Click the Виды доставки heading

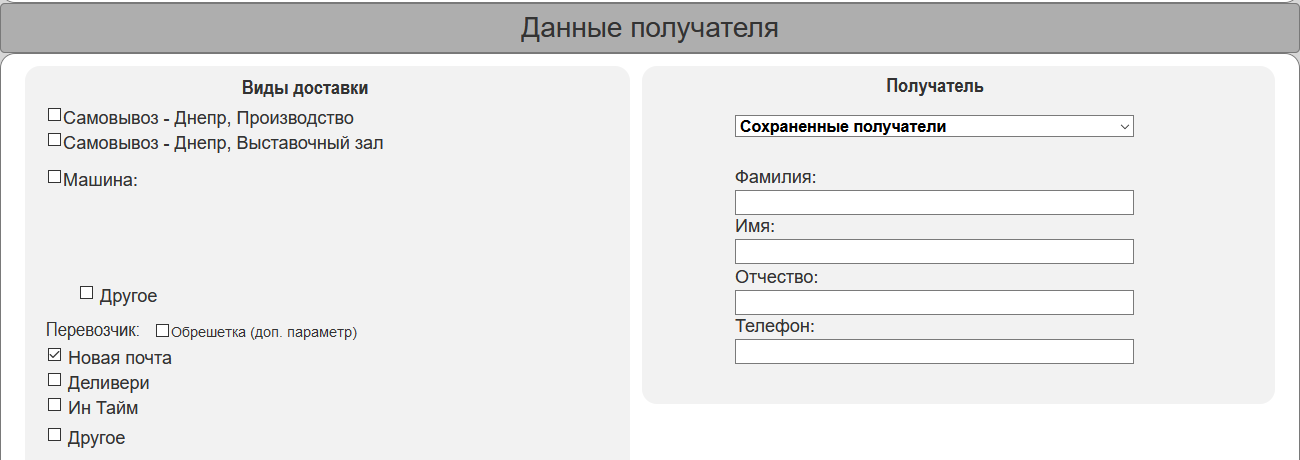pyautogui.click(x=305, y=88)
